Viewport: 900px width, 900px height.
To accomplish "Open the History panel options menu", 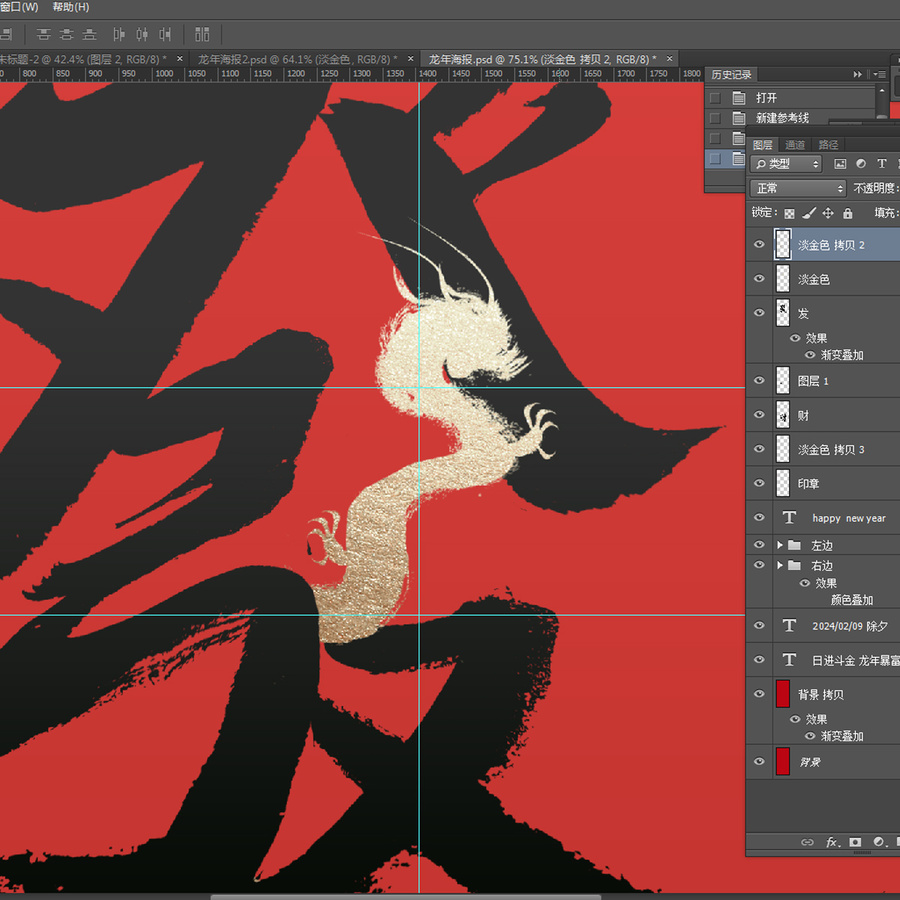I will (x=879, y=75).
